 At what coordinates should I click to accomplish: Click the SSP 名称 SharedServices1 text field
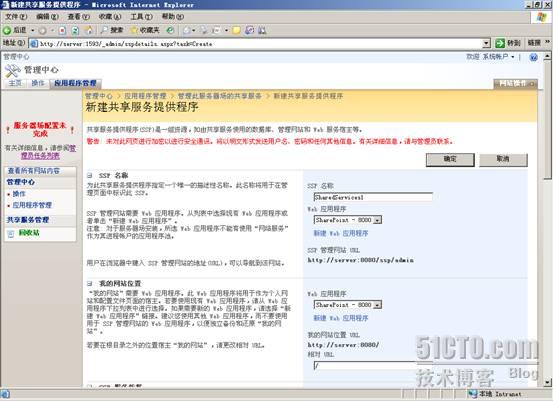click(373, 197)
